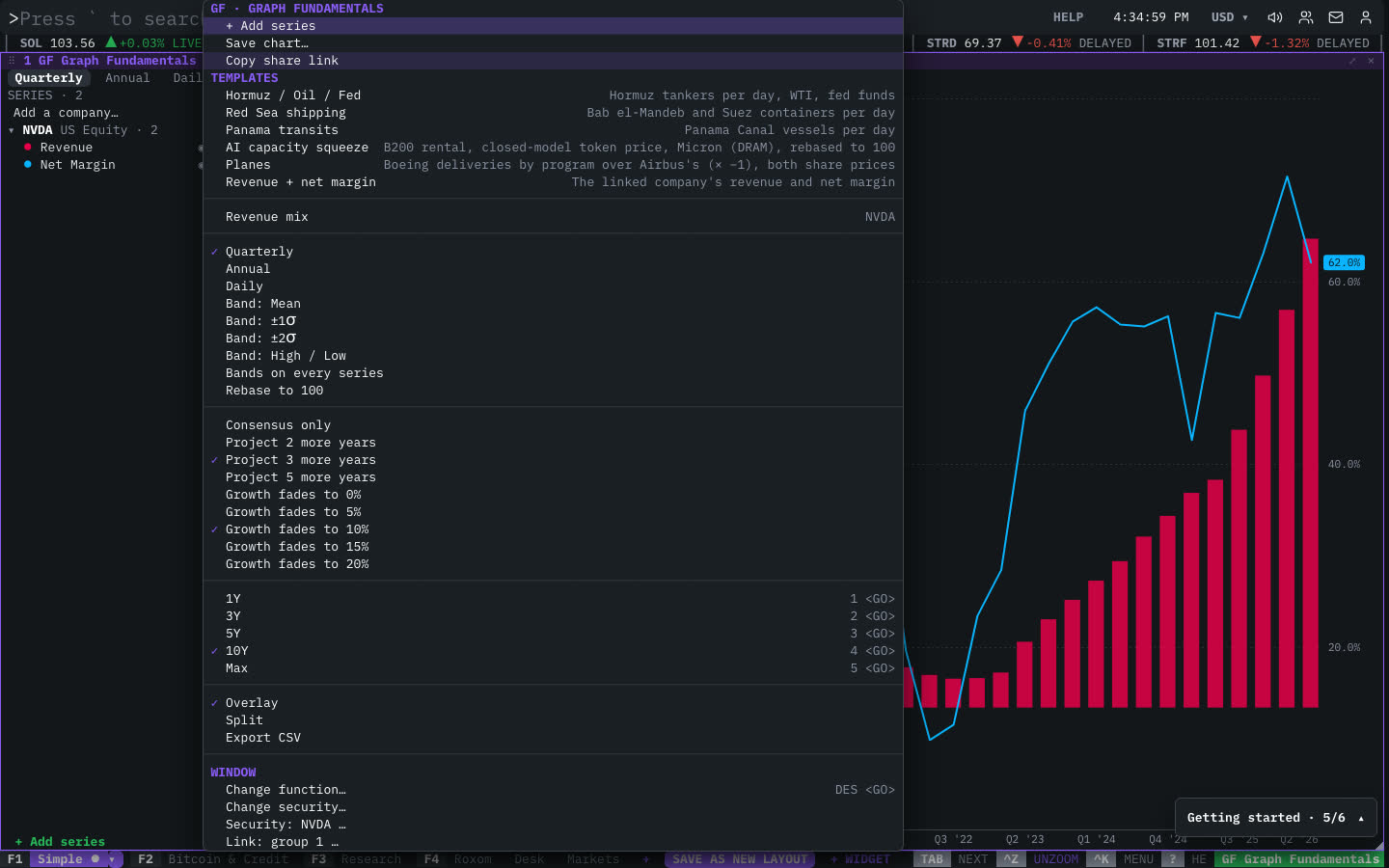Open Security: NVDA … submenu
The width and height of the screenshot is (1389, 868).
553,825
